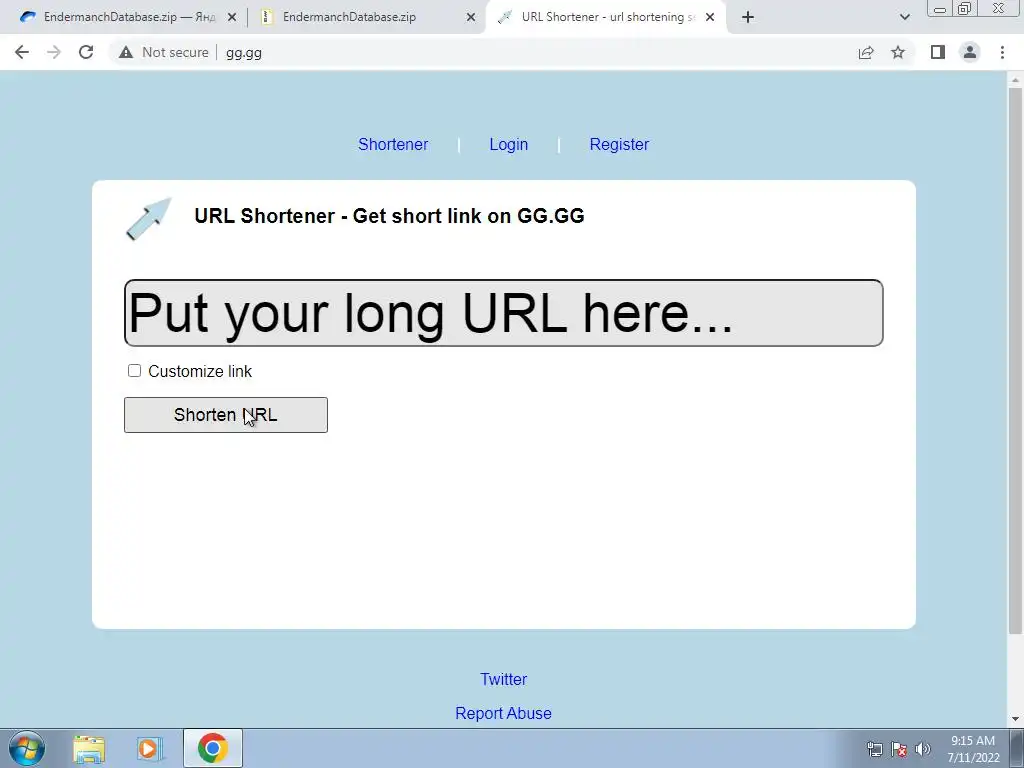This screenshot has width=1024, height=768.
Task: Click the heading URL Shortener - Get short link
Action: [x=389, y=216]
